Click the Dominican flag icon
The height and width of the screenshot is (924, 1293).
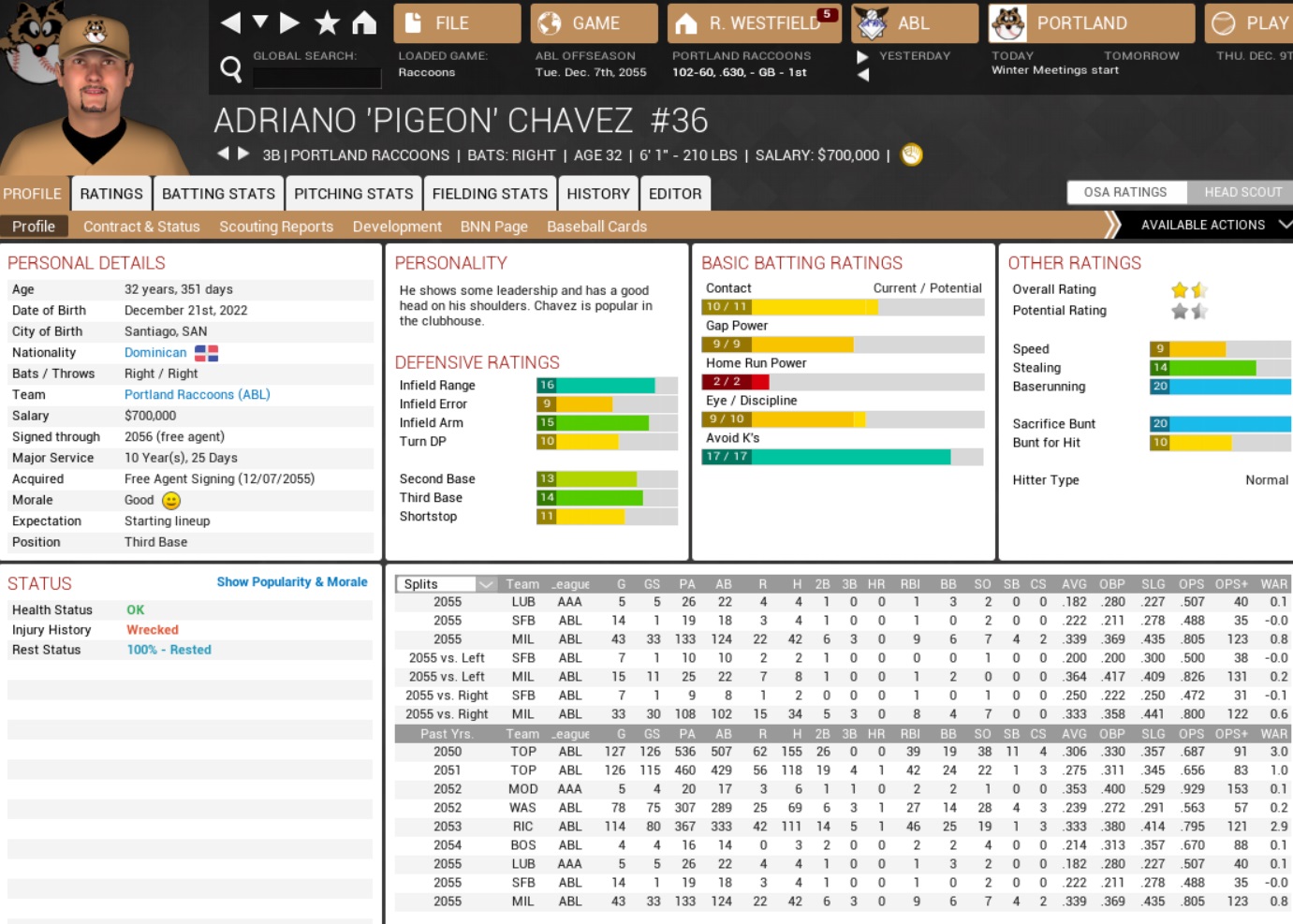click(206, 353)
